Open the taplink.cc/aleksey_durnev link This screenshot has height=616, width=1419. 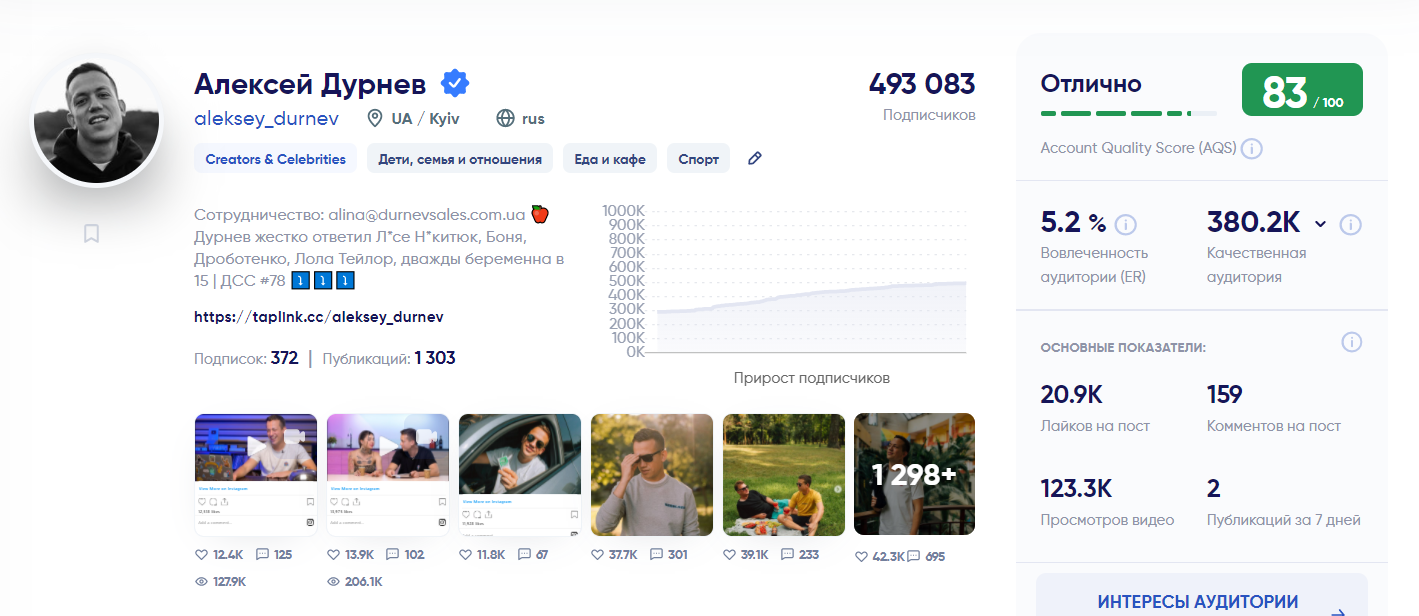coord(319,317)
